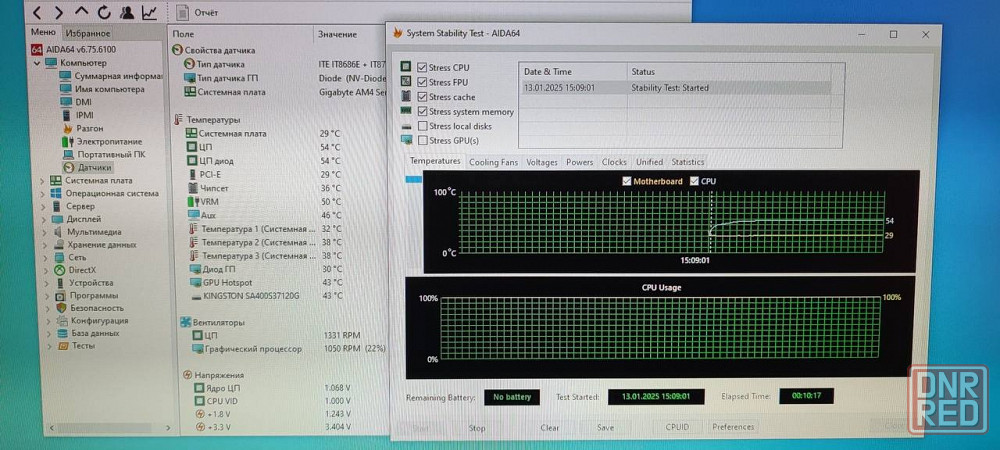Select the Мультимедиа node
Screen dimensions: 1000x450
pyautogui.click(x=94, y=232)
